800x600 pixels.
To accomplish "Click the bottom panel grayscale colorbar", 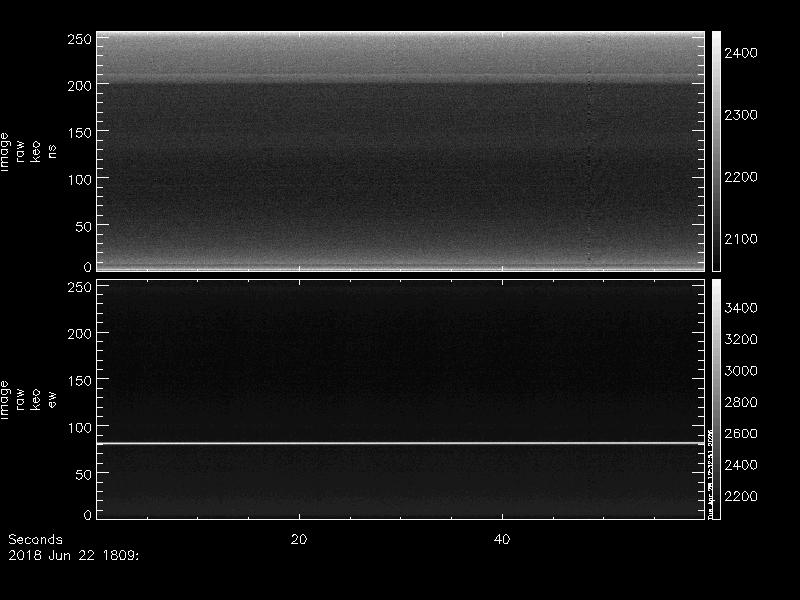I will (x=716, y=399).
